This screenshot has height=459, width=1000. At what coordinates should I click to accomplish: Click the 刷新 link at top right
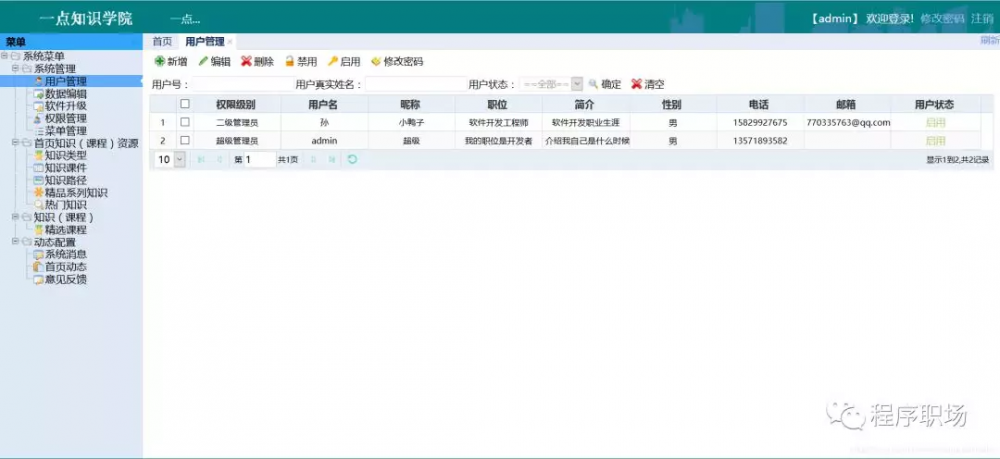click(x=990, y=40)
